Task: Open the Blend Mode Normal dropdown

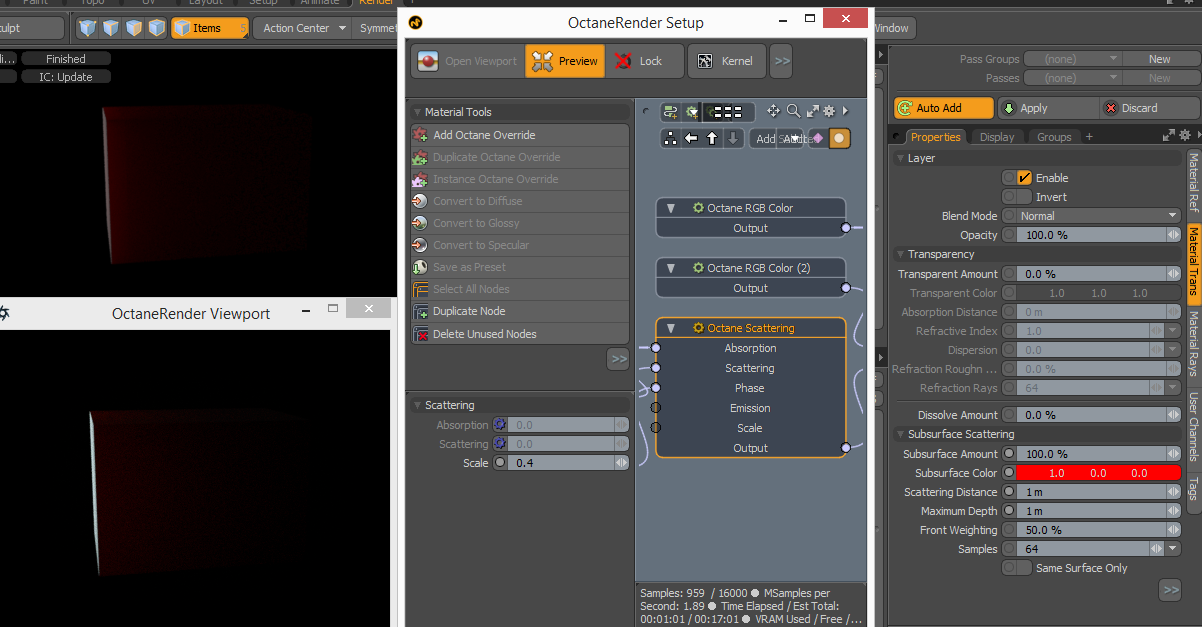Action: pos(1099,216)
